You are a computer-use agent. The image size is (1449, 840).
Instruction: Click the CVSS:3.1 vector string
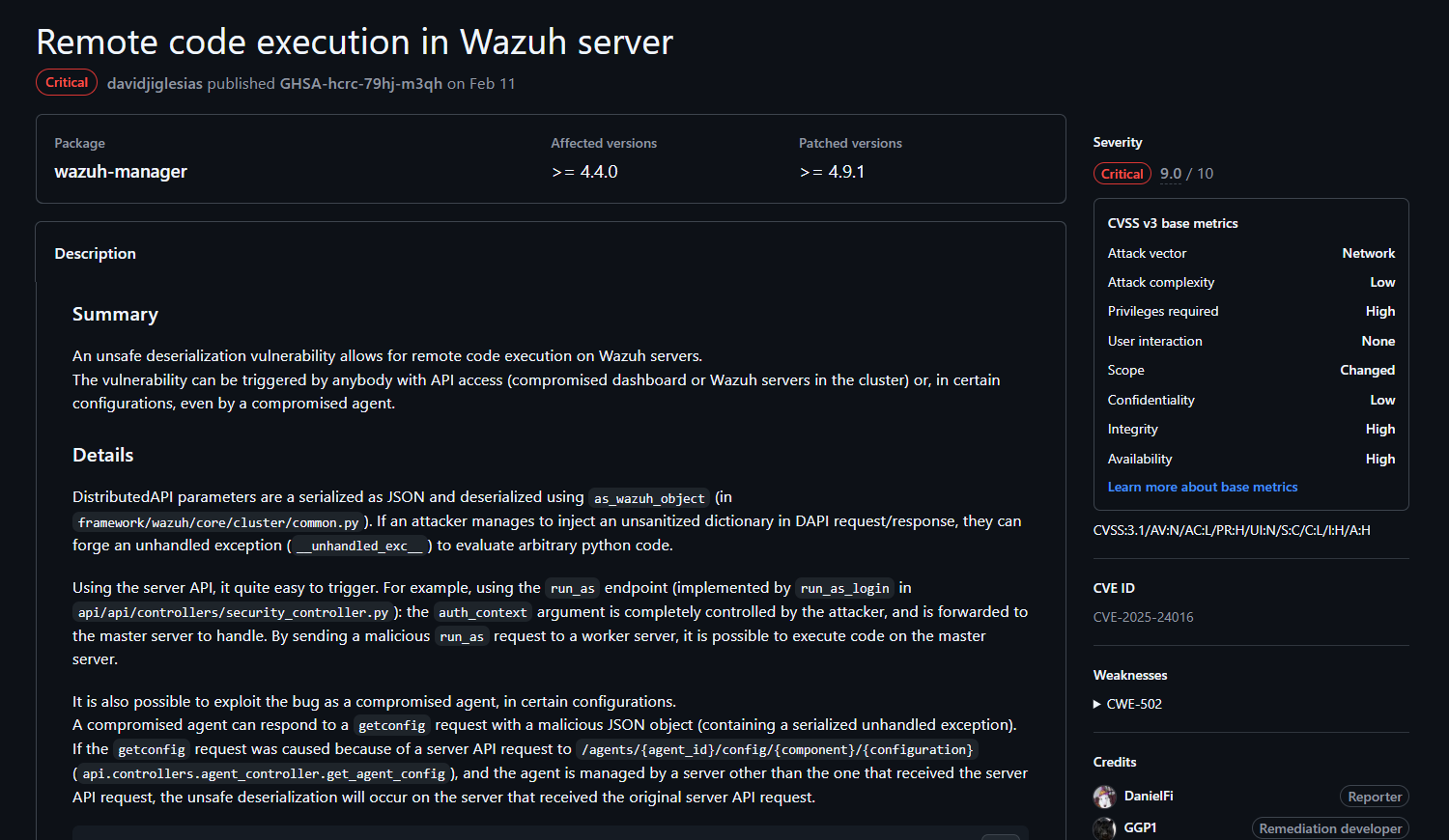(1232, 530)
